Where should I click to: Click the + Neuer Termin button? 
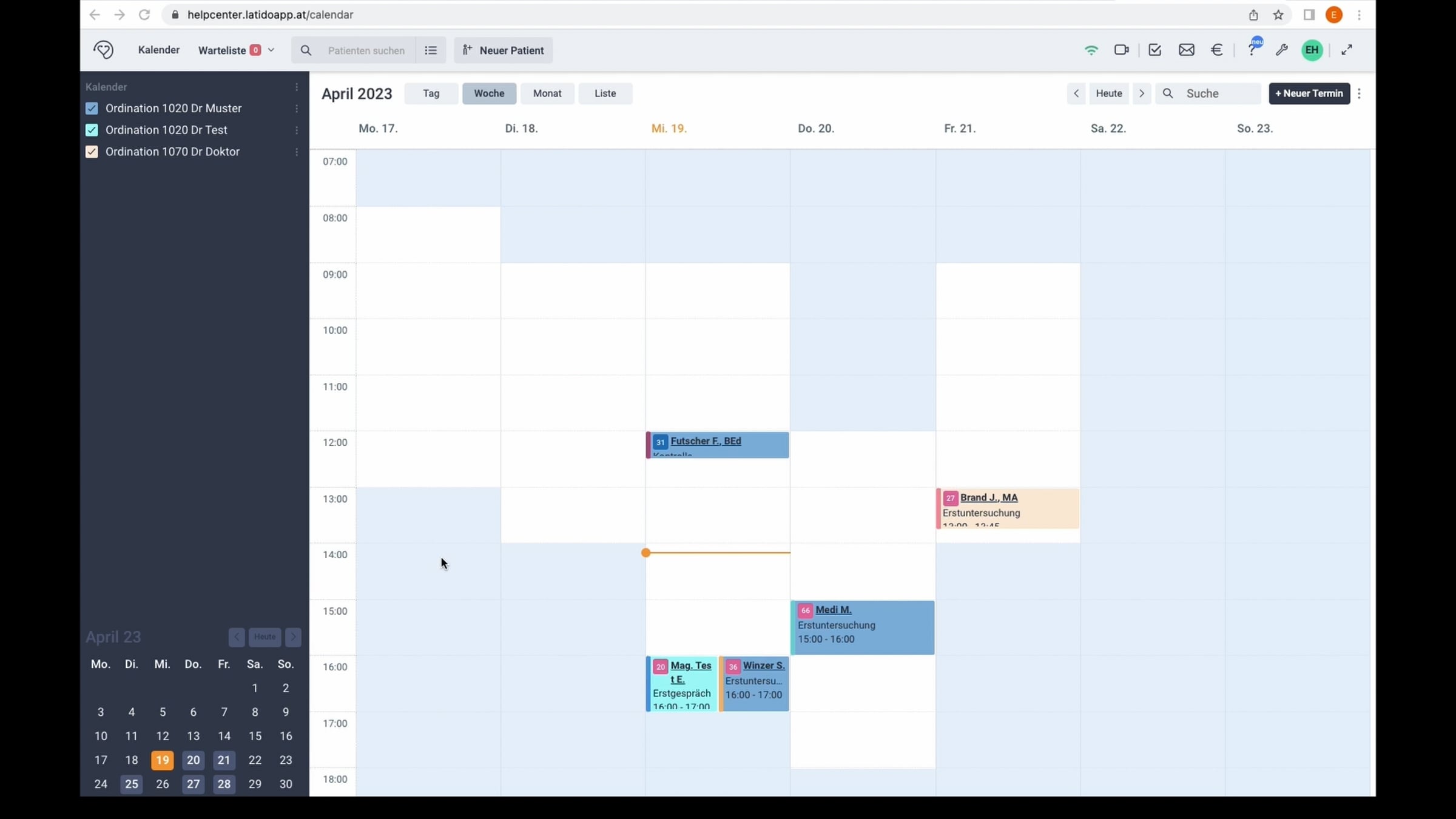point(1309,93)
